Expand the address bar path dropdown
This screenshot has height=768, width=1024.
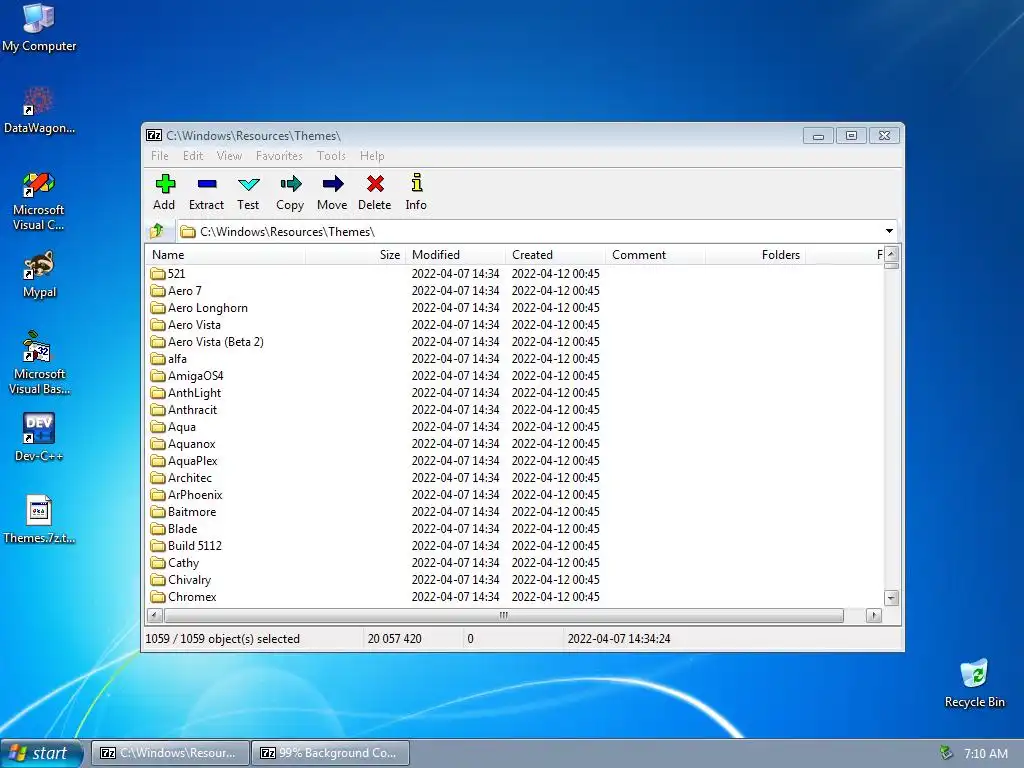[x=889, y=231]
